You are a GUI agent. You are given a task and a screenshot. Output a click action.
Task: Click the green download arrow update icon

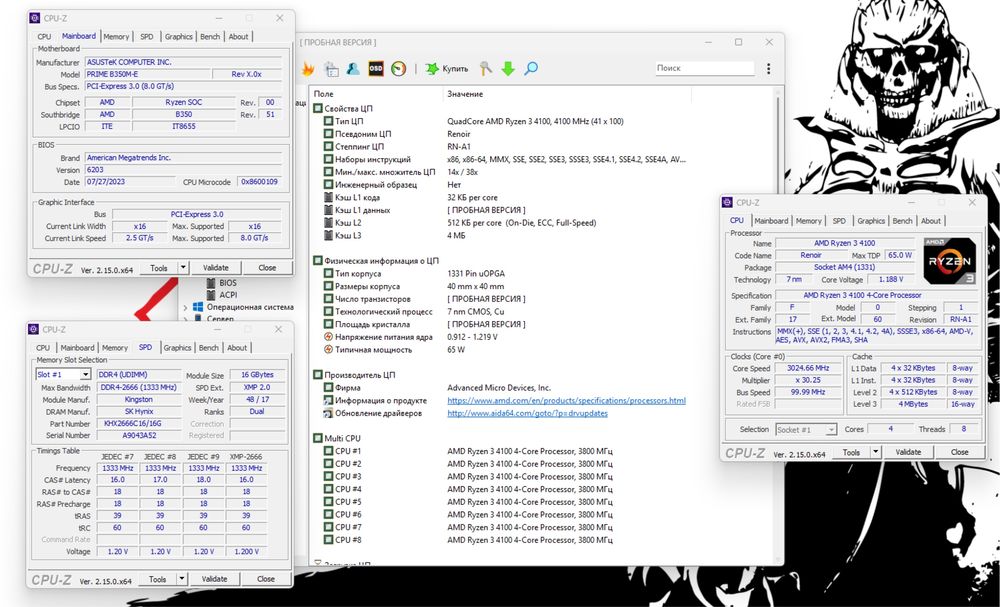(508, 68)
